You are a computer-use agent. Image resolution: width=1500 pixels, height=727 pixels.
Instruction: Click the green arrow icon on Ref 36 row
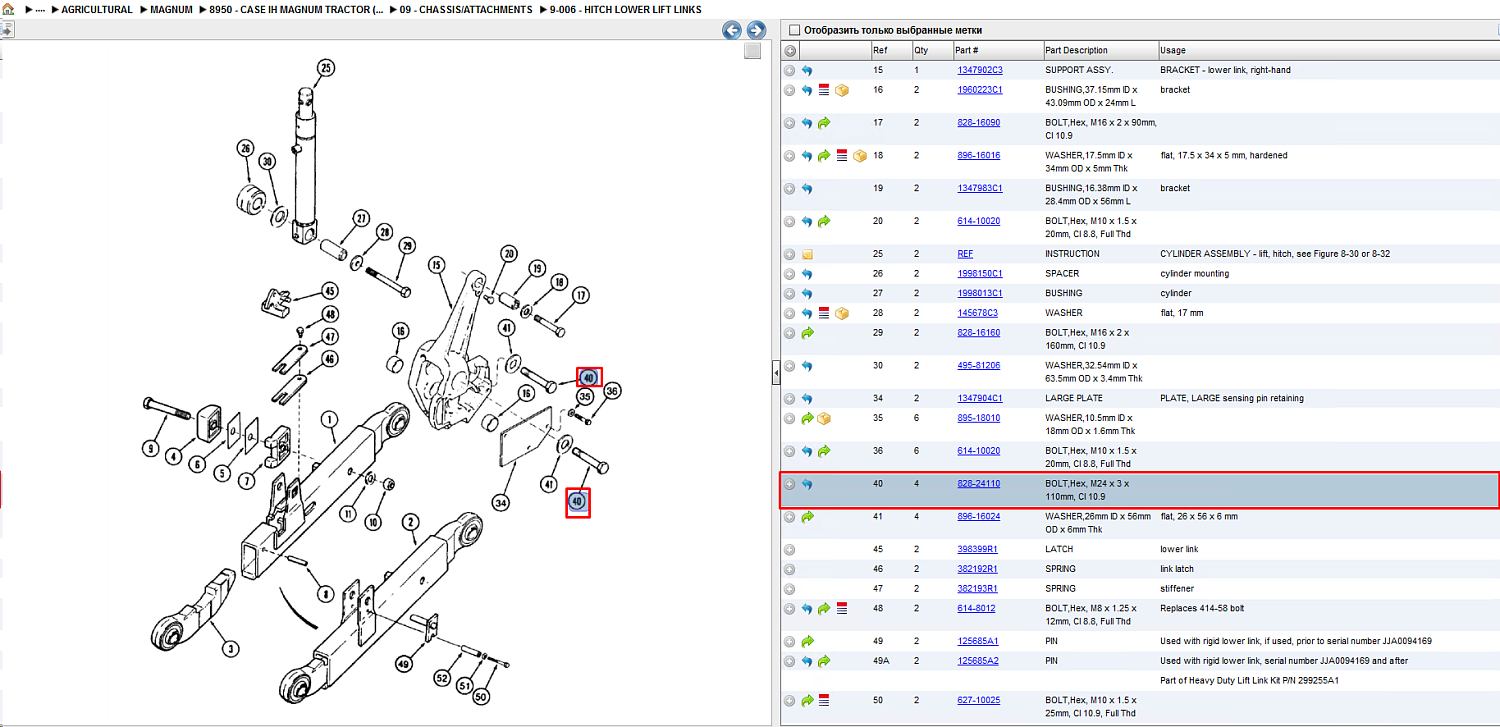coord(824,451)
